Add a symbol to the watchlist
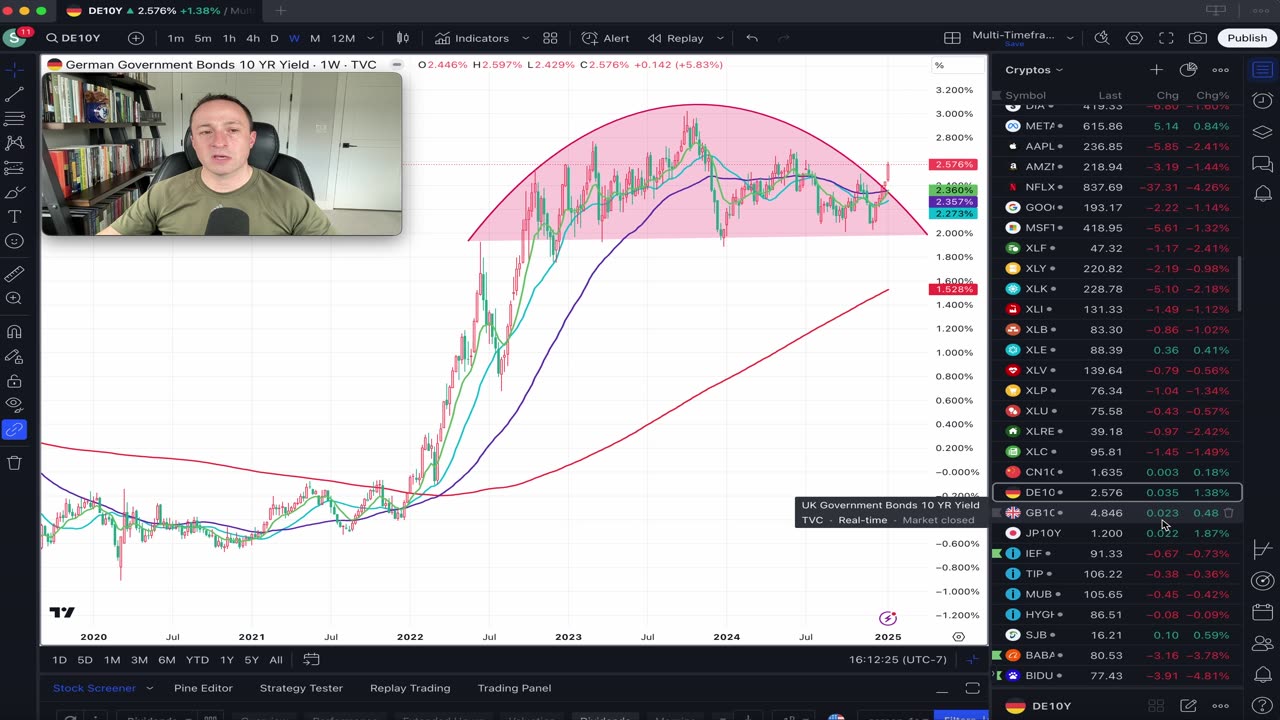1280x720 pixels. pos(1156,70)
